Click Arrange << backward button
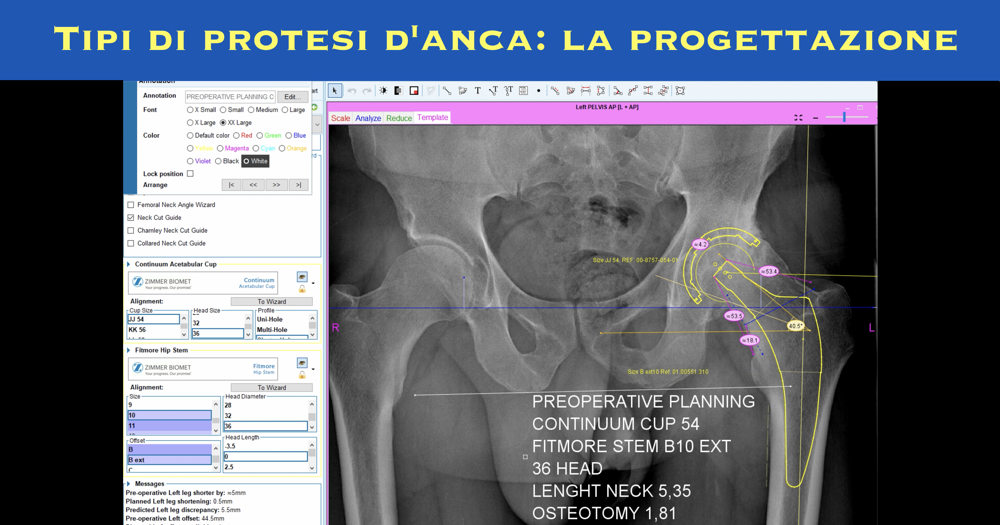 click(253, 185)
